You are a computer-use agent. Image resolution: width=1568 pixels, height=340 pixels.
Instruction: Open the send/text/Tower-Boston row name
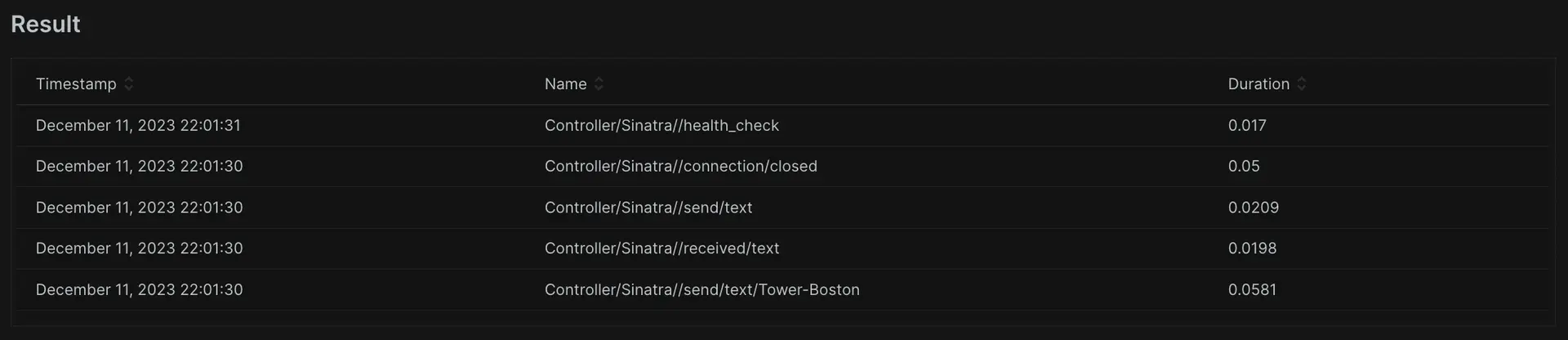pos(702,290)
